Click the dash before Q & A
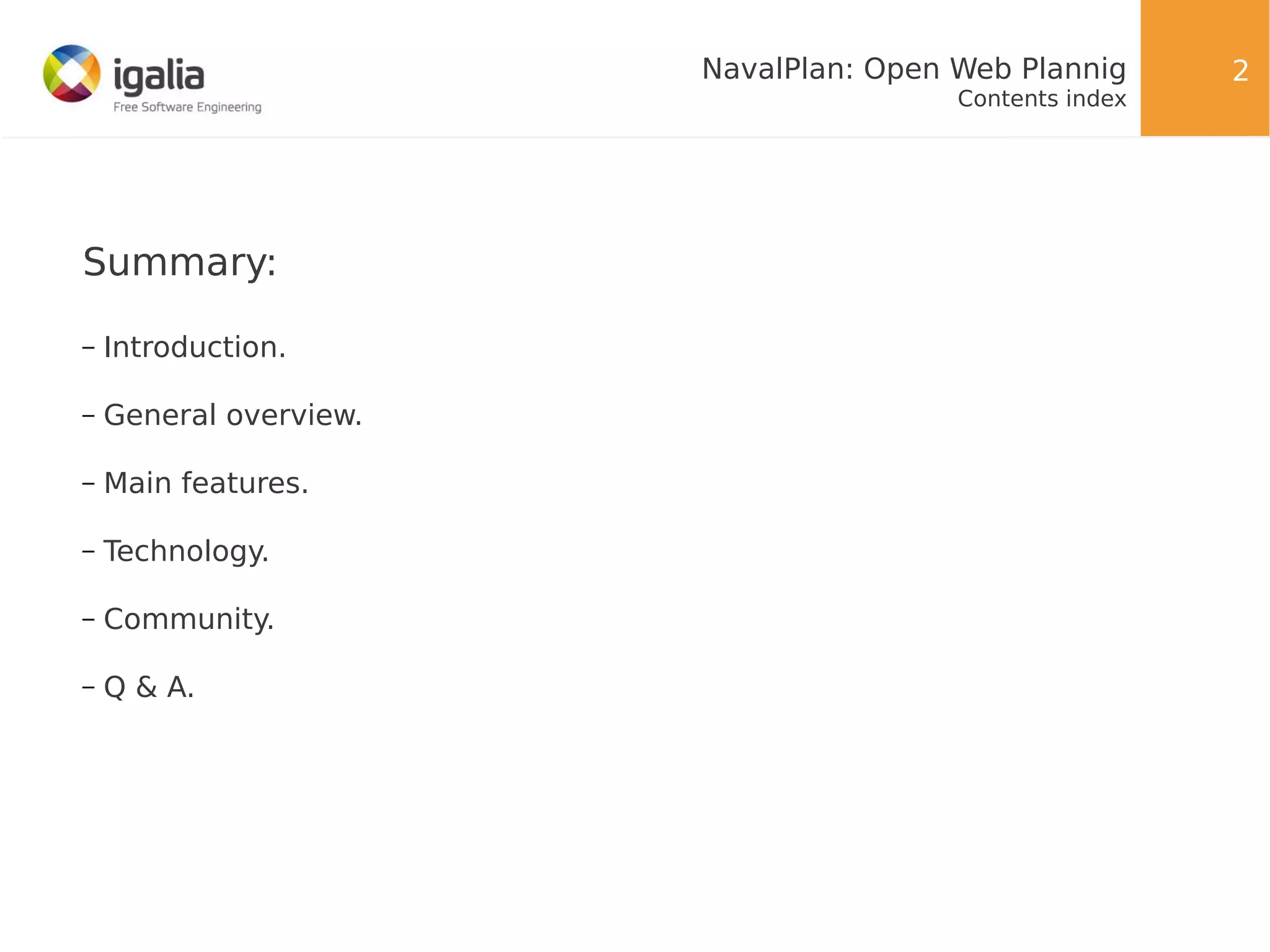Screen dimensions: 1270x952 (x=88, y=688)
